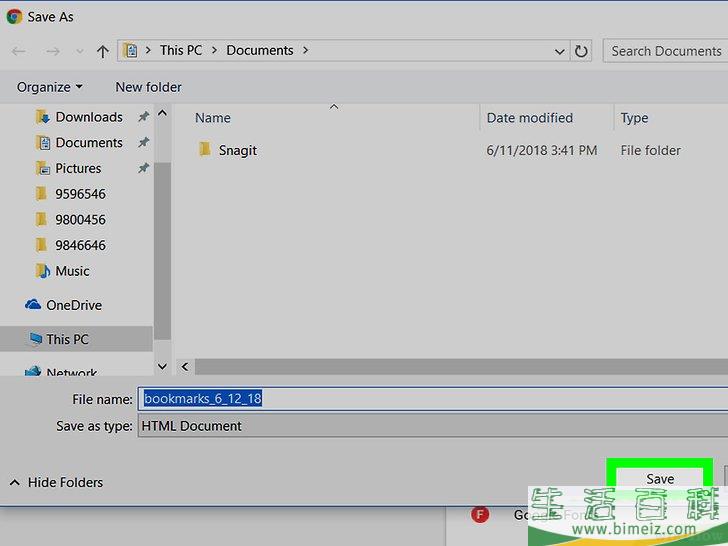Open the Save as type dropdown

point(430,426)
